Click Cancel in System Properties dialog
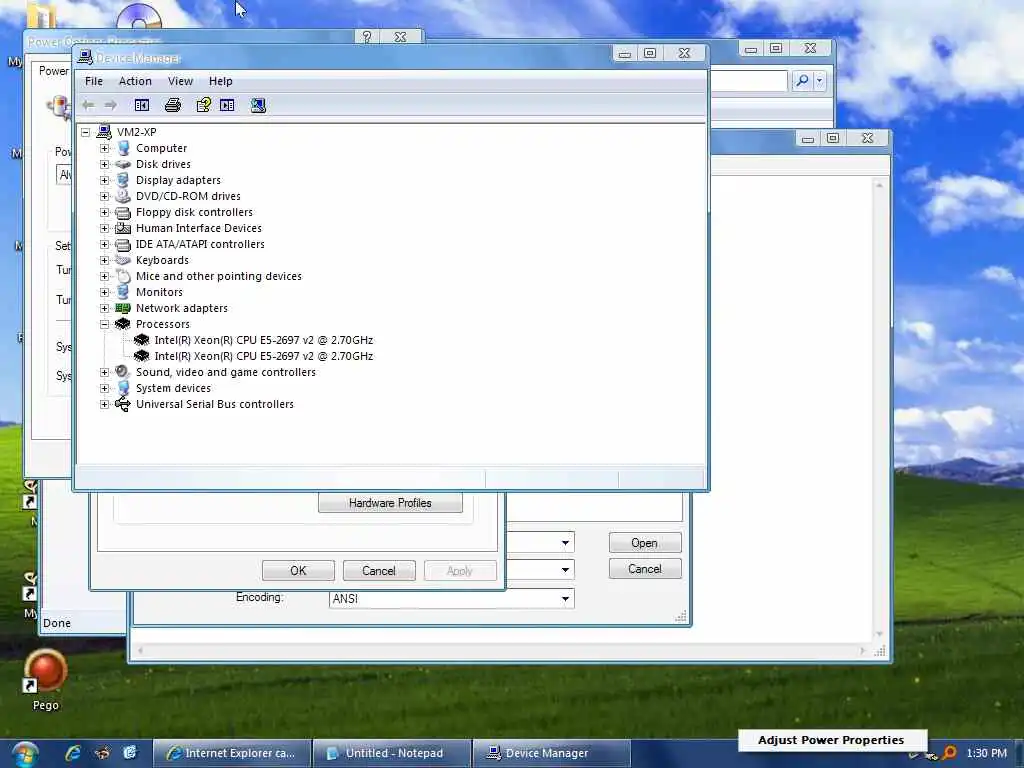 tap(379, 571)
